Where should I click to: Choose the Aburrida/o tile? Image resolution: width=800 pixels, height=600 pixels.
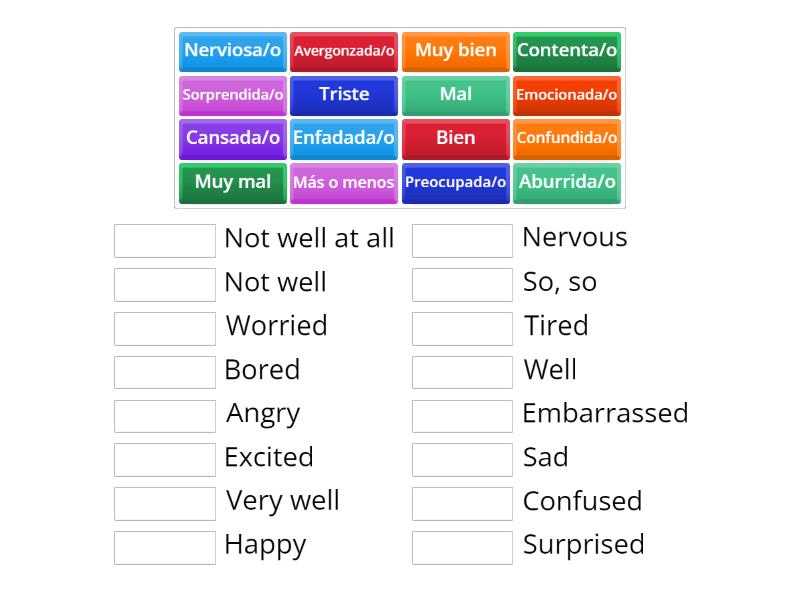click(567, 183)
